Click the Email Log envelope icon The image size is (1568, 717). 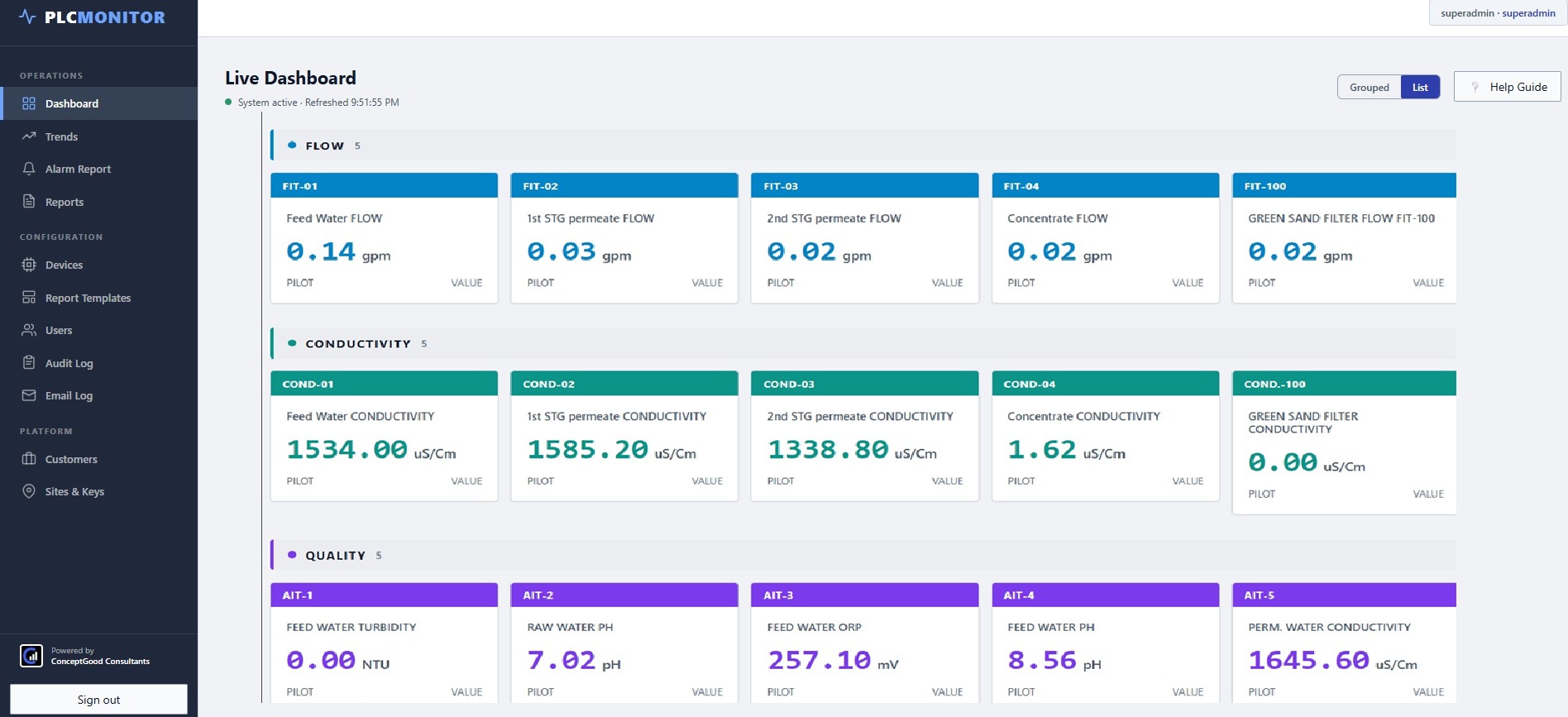(29, 395)
